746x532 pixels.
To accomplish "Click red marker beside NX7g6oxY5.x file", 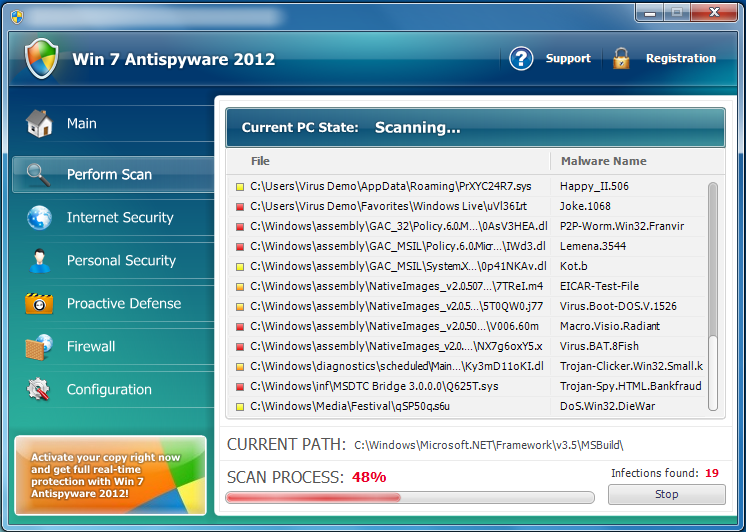I will (240, 347).
